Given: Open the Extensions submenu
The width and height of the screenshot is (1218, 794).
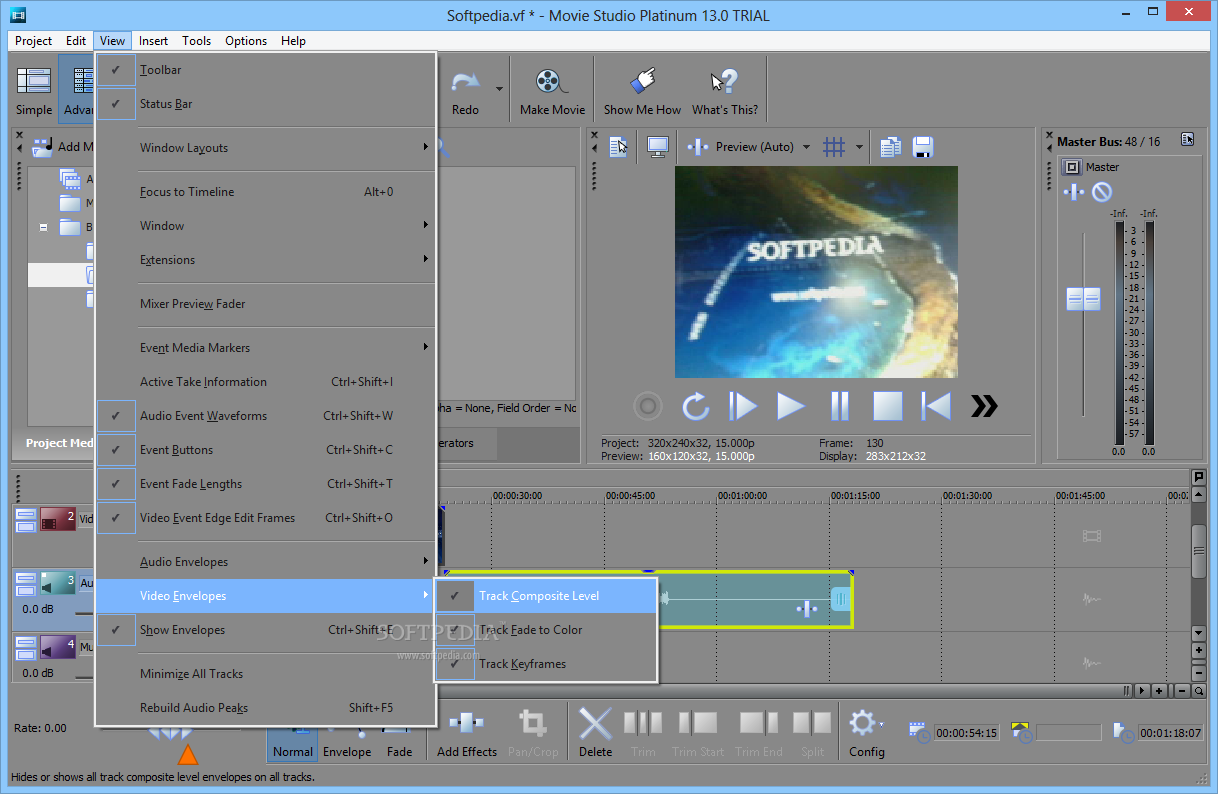Looking at the screenshot, I should pyautogui.click(x=265, y=260).
